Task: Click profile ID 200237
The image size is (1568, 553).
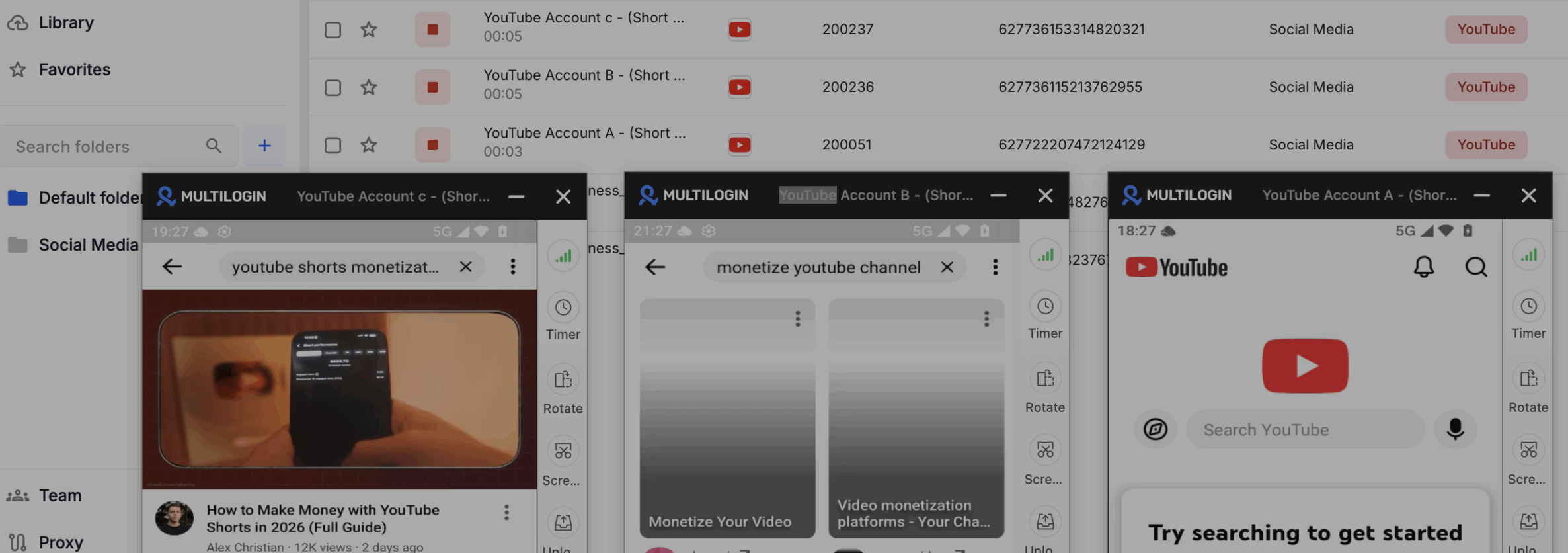Action: click(x=848, y=30)
